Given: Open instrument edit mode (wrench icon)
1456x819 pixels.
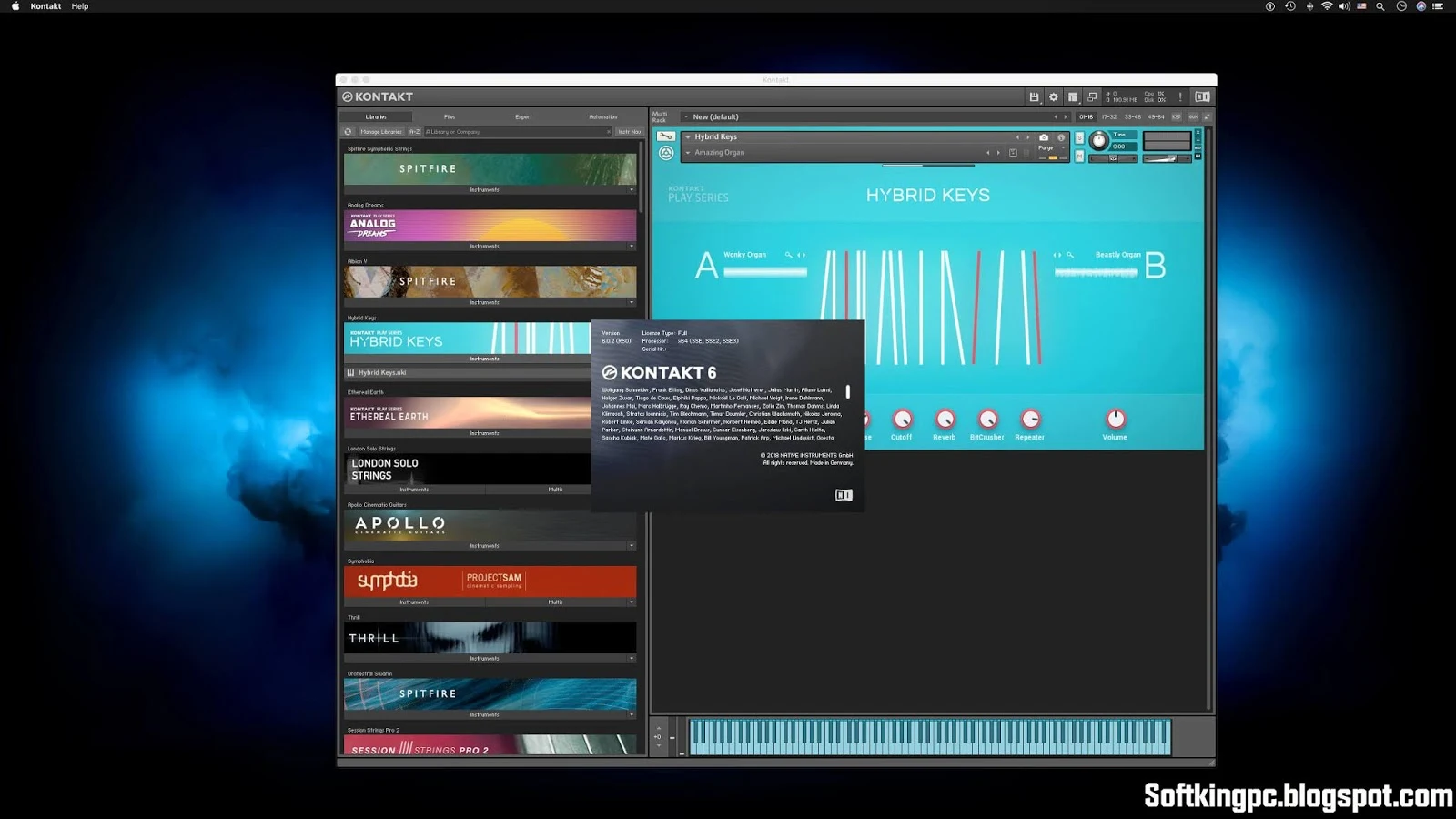Looking at the screenshot, I should [x=666, y=136].
